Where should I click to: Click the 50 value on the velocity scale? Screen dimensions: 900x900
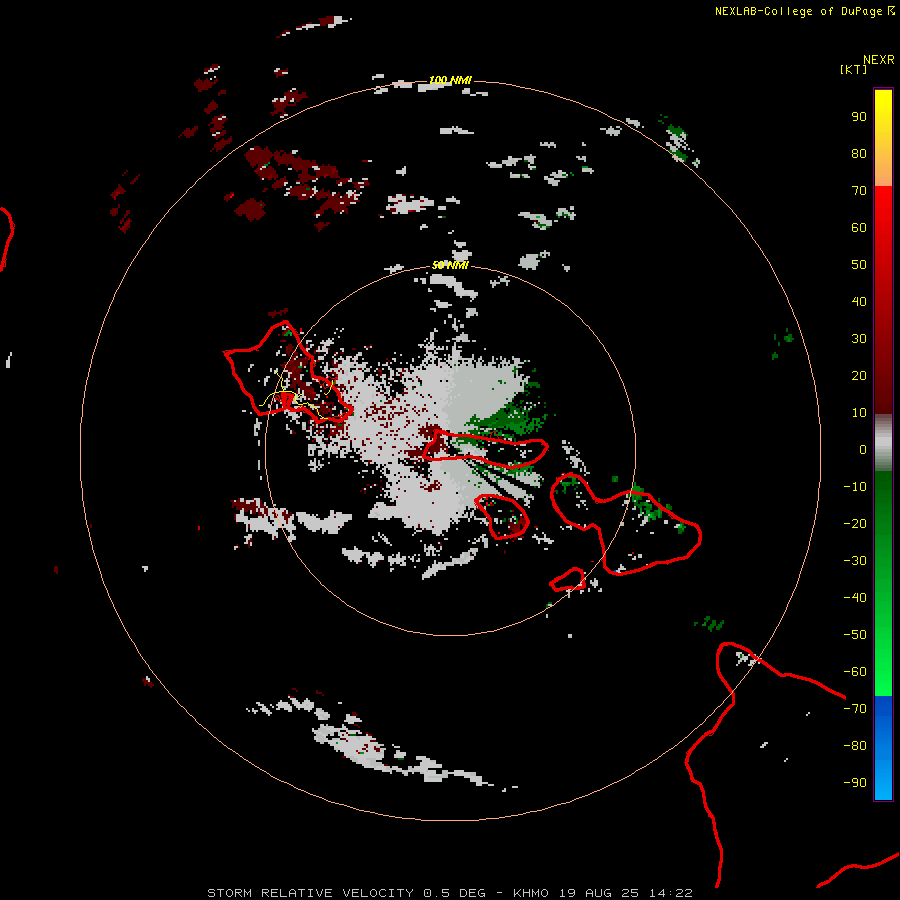coord(859,265)
